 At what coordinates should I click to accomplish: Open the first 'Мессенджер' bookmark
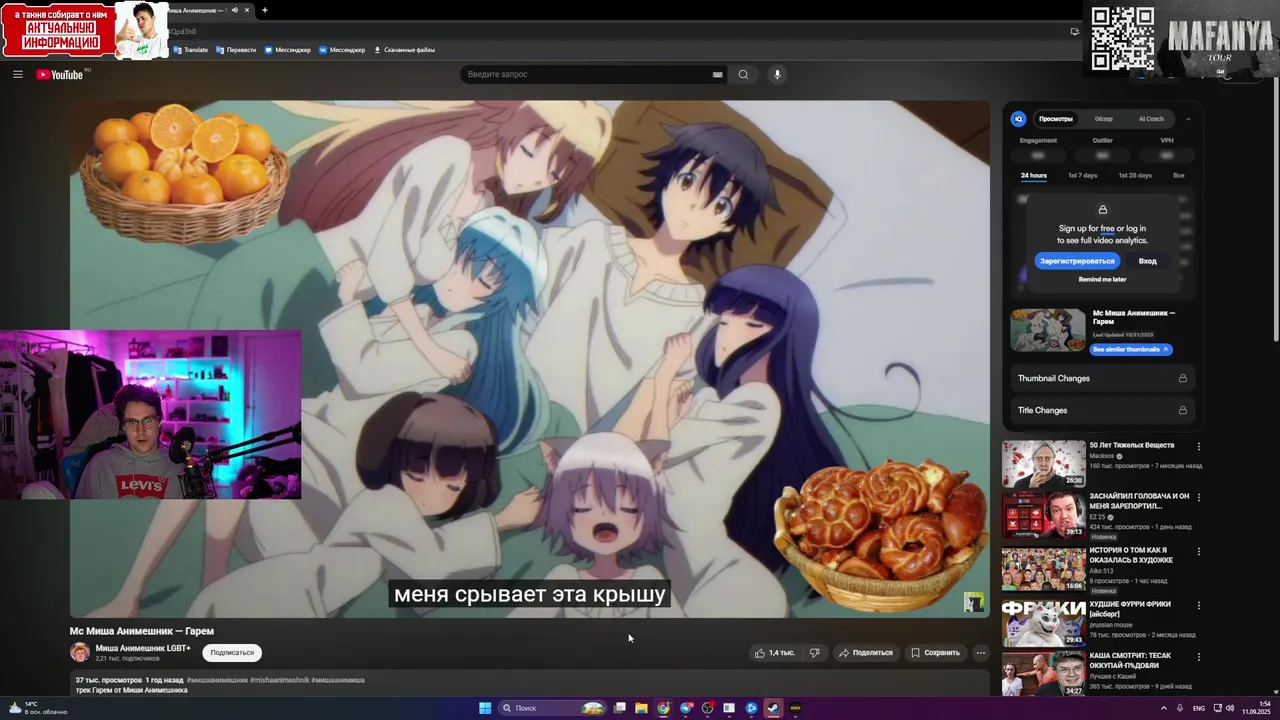288,50
